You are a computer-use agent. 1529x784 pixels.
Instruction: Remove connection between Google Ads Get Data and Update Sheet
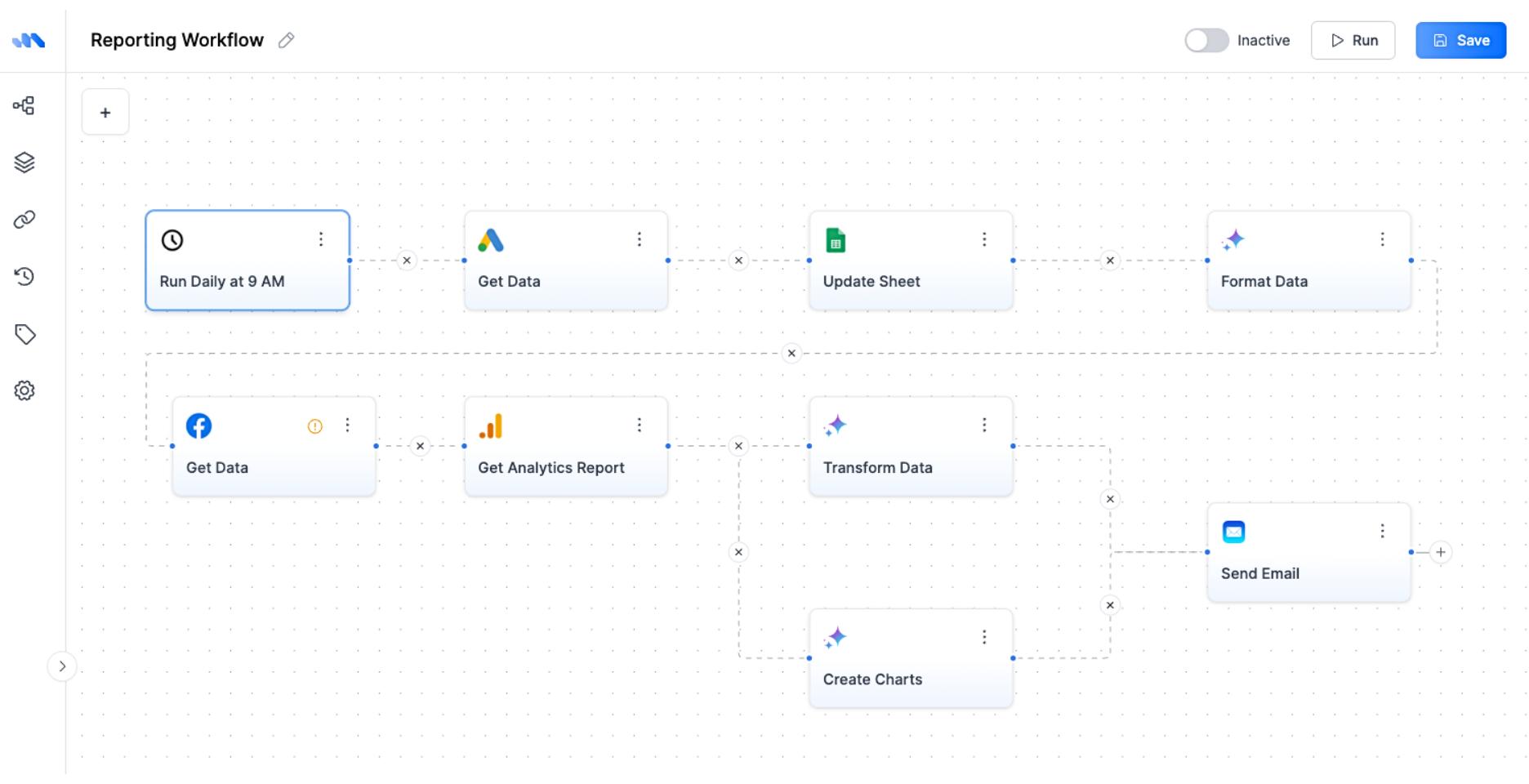coord(738,261)
